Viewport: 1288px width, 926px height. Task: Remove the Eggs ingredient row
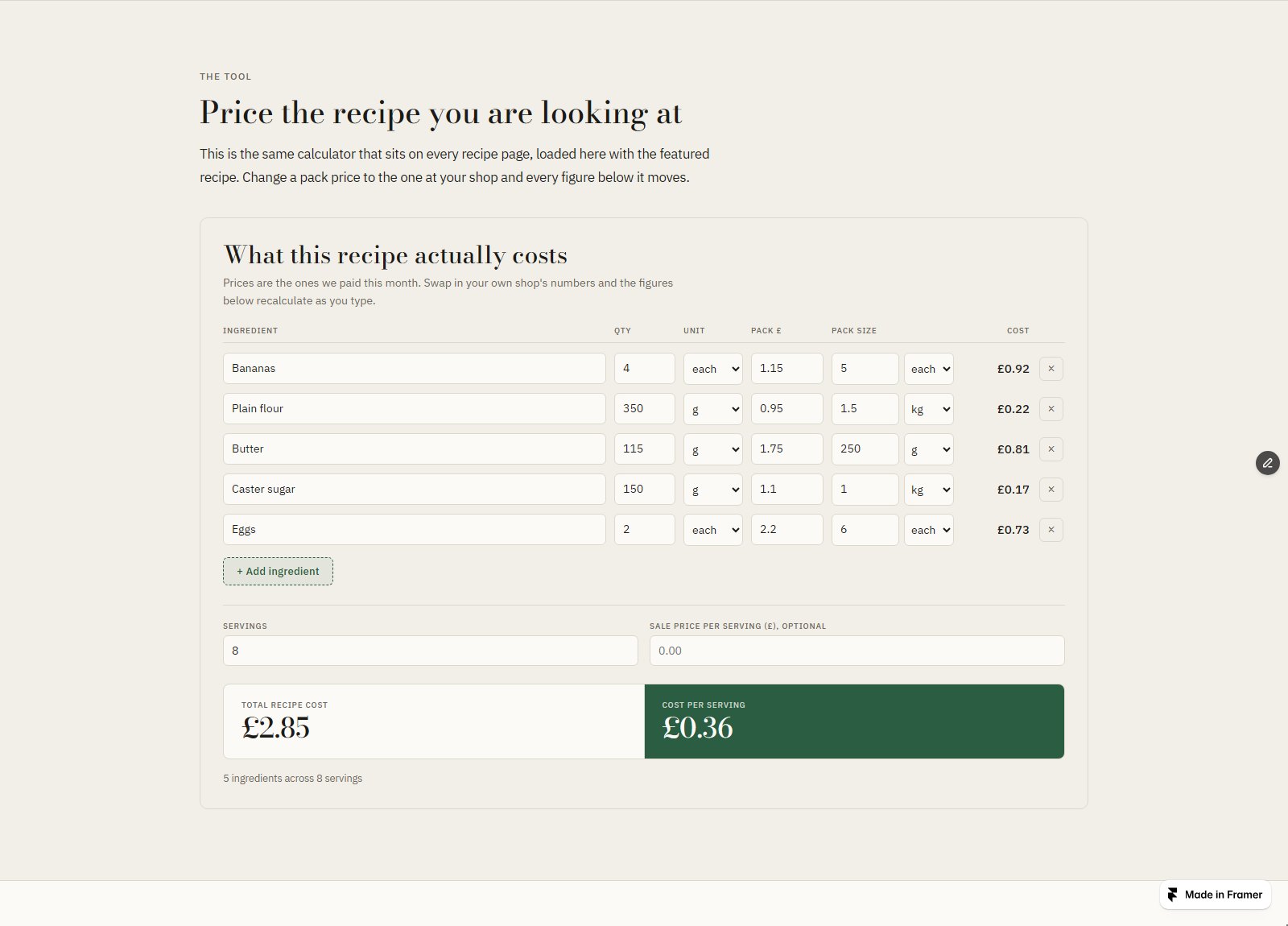coord(1051,530)
